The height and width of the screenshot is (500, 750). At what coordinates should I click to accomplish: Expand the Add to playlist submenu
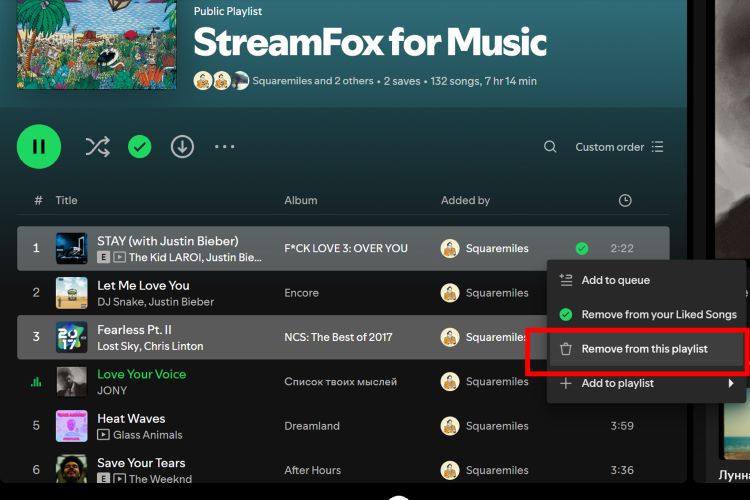click(646, 383)
